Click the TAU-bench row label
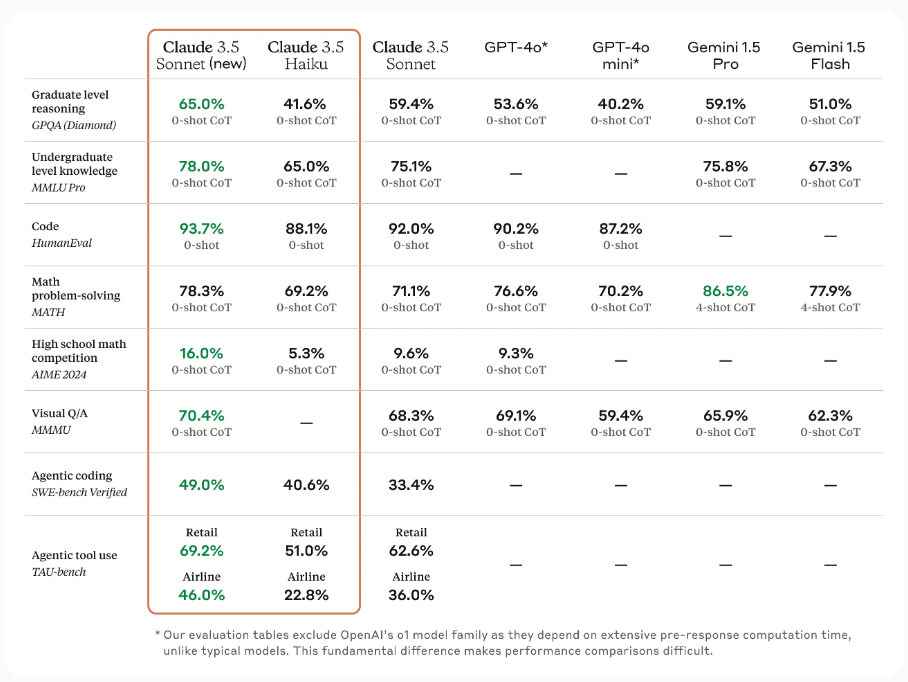Image resolution: width=908 pixels, height=682 pixels. pyautogui.click(x=58, y=572)
